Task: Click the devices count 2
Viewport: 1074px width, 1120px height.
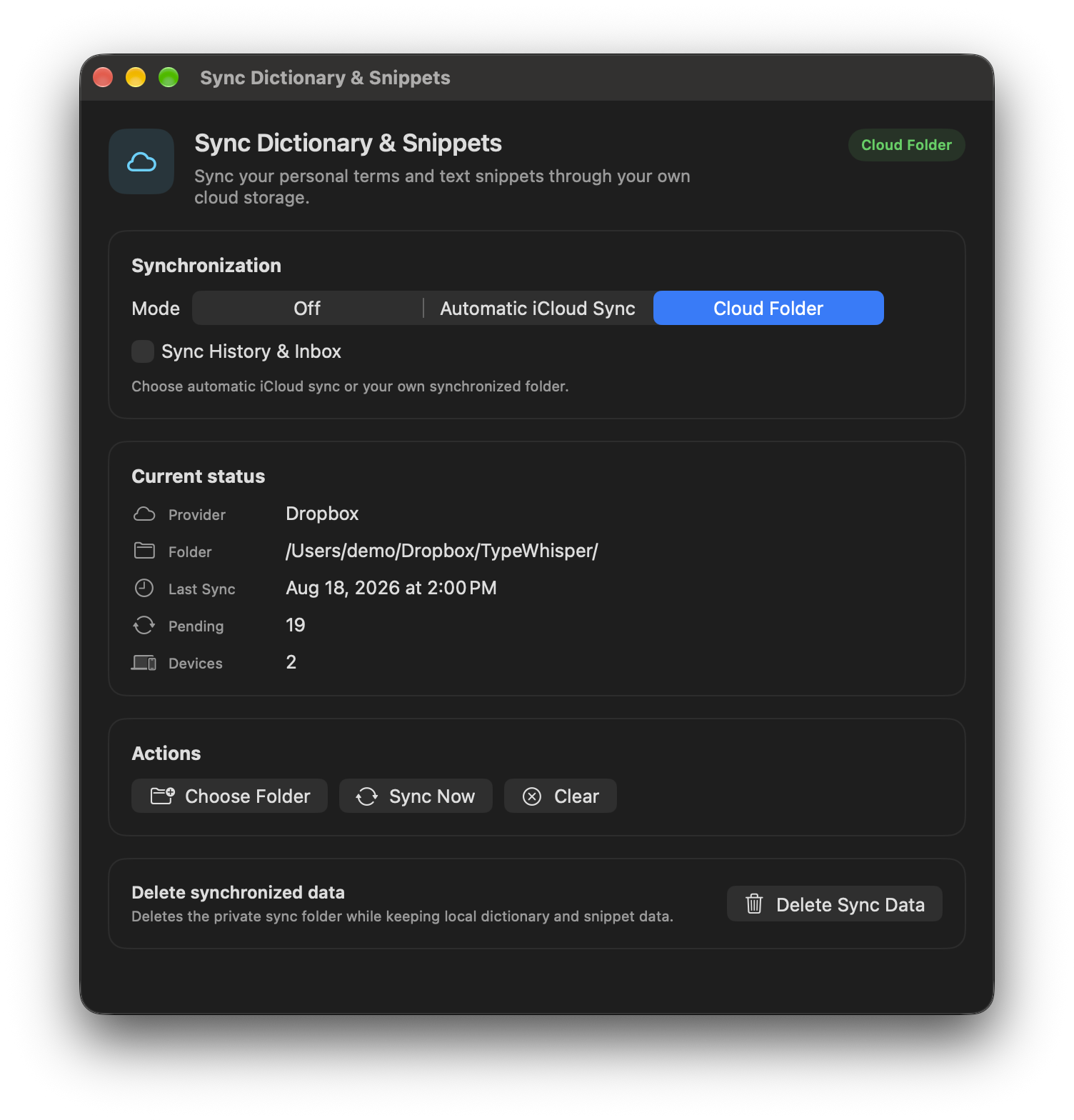Action: [x=291, y=662]
